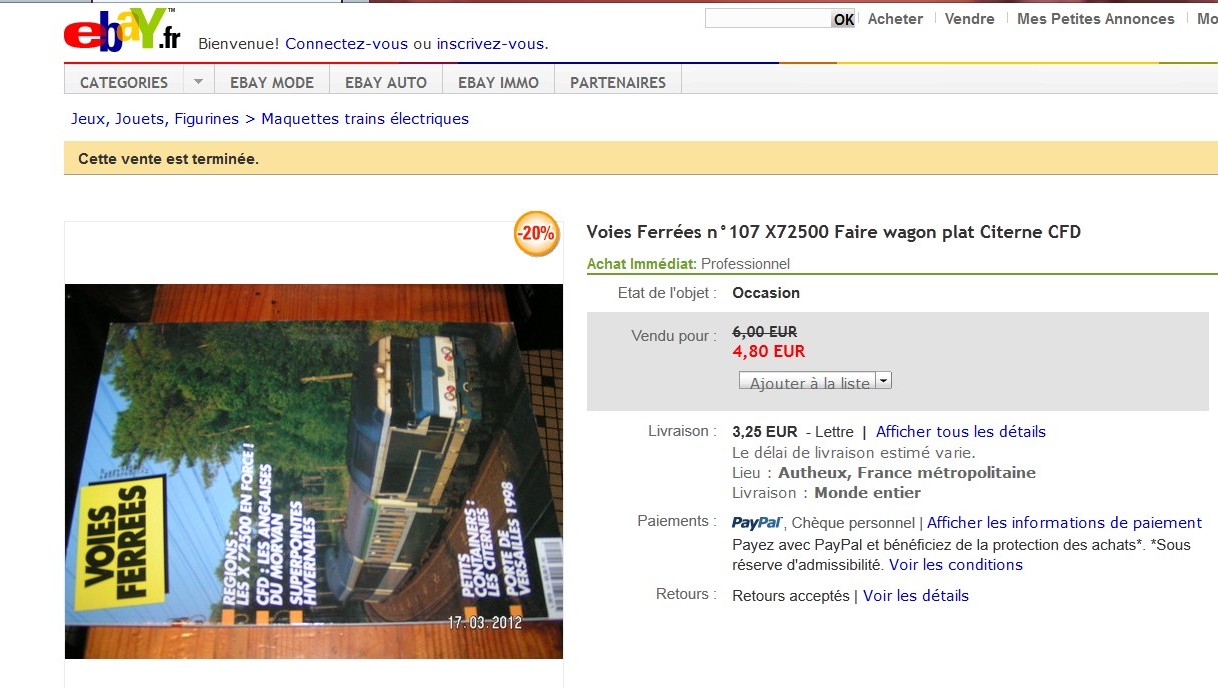Expand the CATEGORIES dropdown arrow

point(198,82)
